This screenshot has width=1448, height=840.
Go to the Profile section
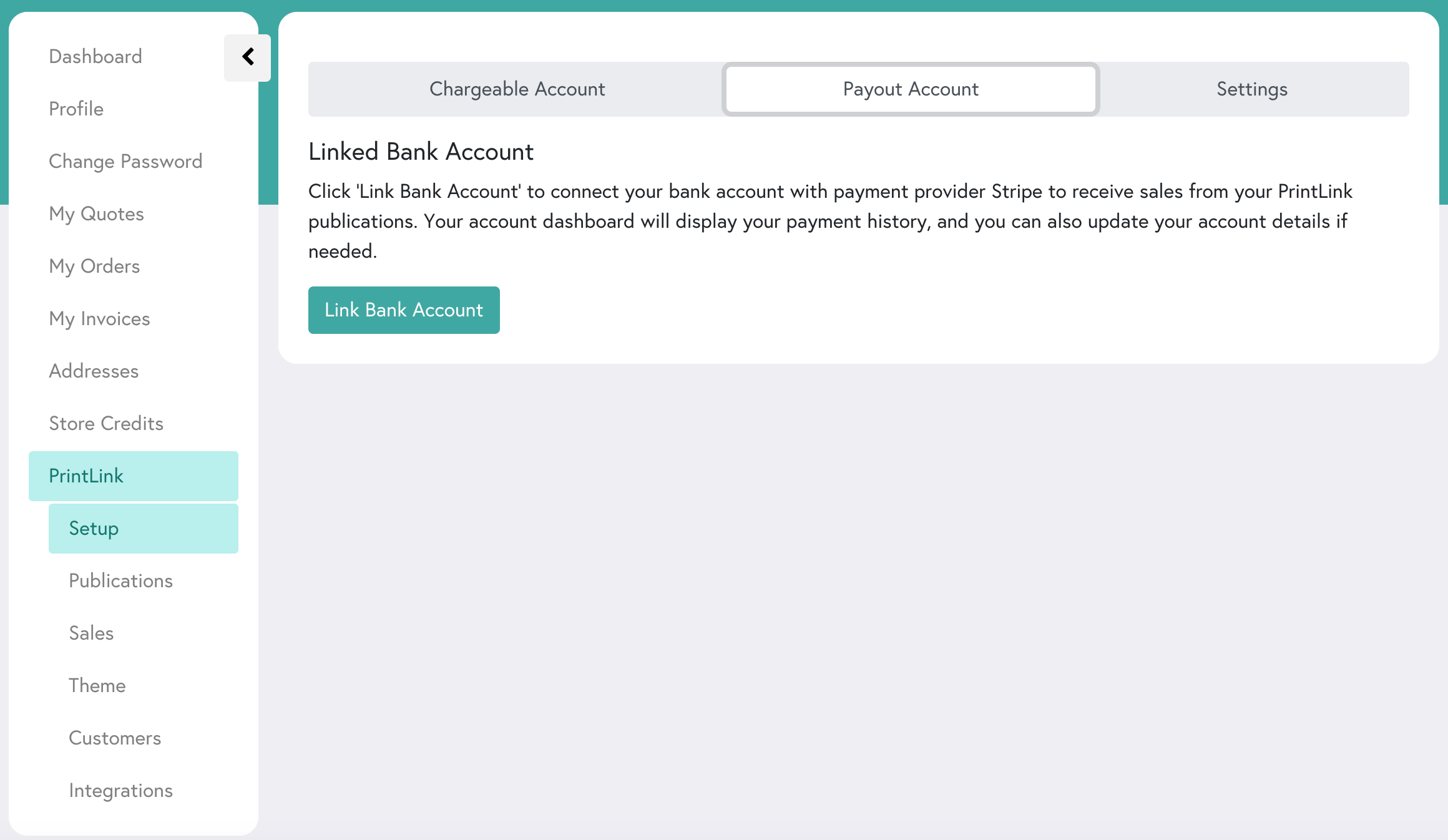(x=76, y=109)
